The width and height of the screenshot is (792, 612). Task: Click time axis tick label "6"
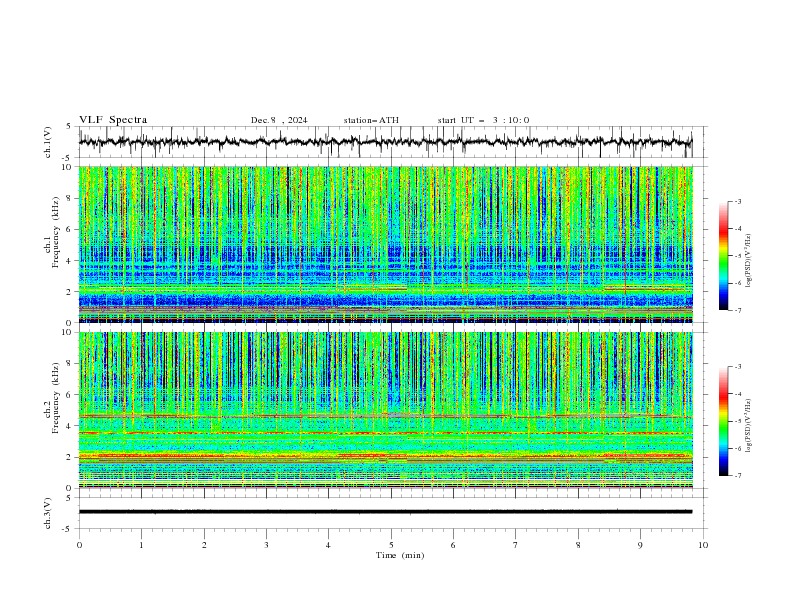pos(454,545)
